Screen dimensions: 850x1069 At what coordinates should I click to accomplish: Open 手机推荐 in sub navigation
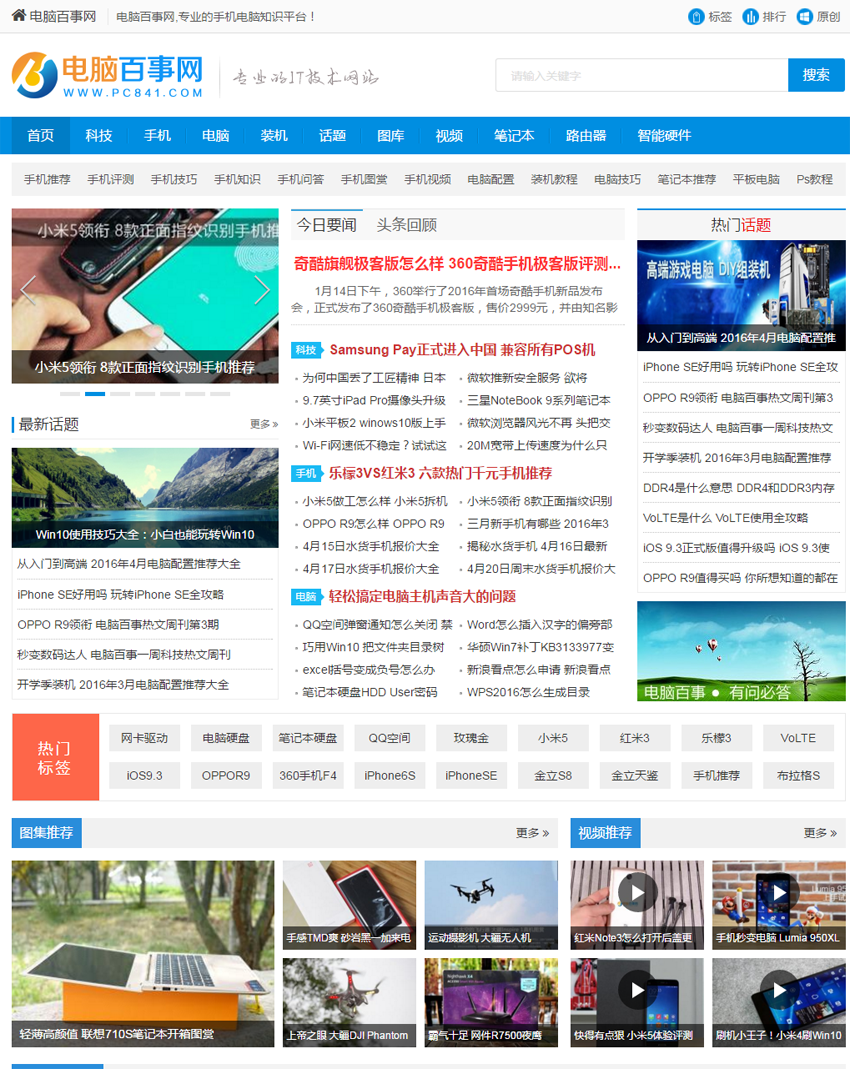coord(47,179)
